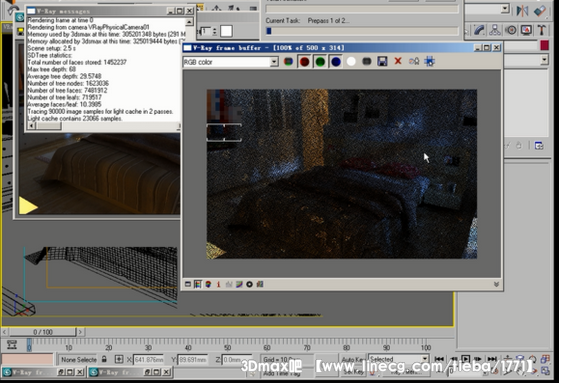Click the X coordinate input field
Image resolution: width=562 pixels, height=383 pixels.
pyautogui.click(x=148, y=359)
